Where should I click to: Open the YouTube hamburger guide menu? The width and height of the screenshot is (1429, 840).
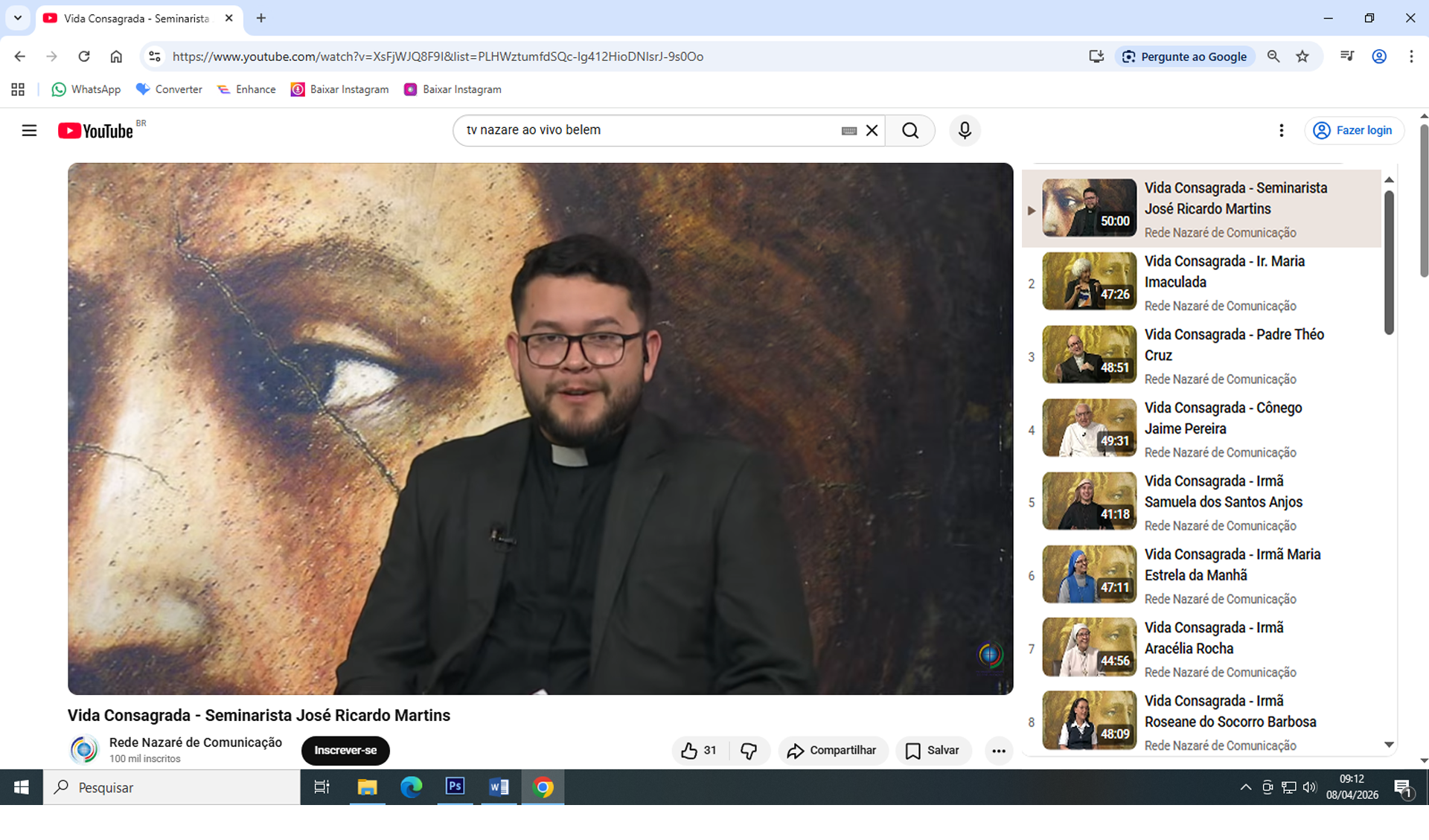point(29,131)
